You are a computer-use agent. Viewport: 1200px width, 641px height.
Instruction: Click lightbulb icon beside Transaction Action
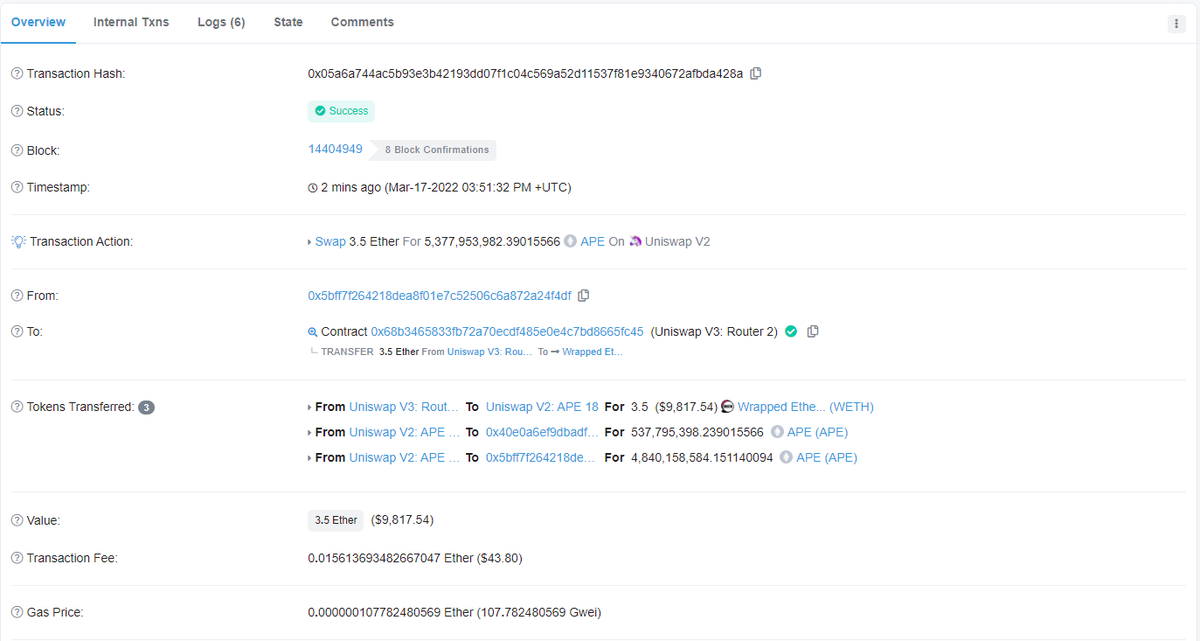[x=18, y=242]
